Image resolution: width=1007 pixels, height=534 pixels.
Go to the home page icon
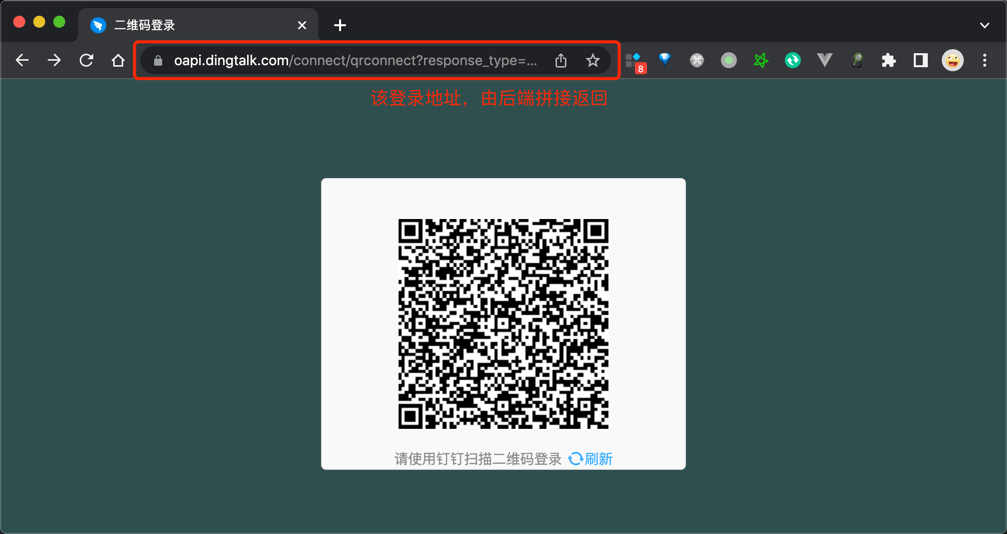[x=118, y=61]
